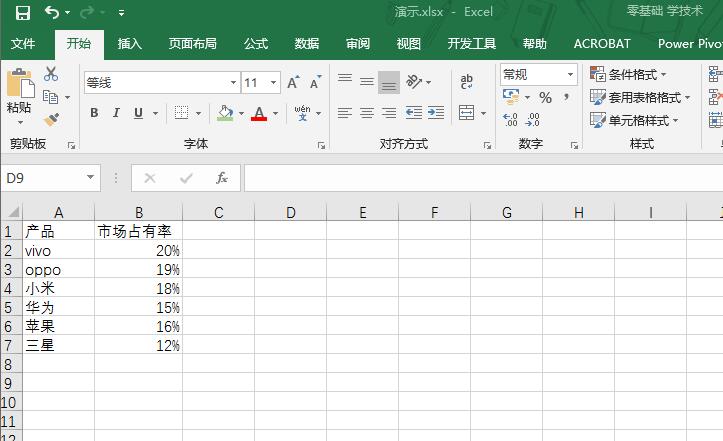Click the cell Borders icon
Image resolution: width=723 pixels, height=441 pixels.
[x=181, y=113]
